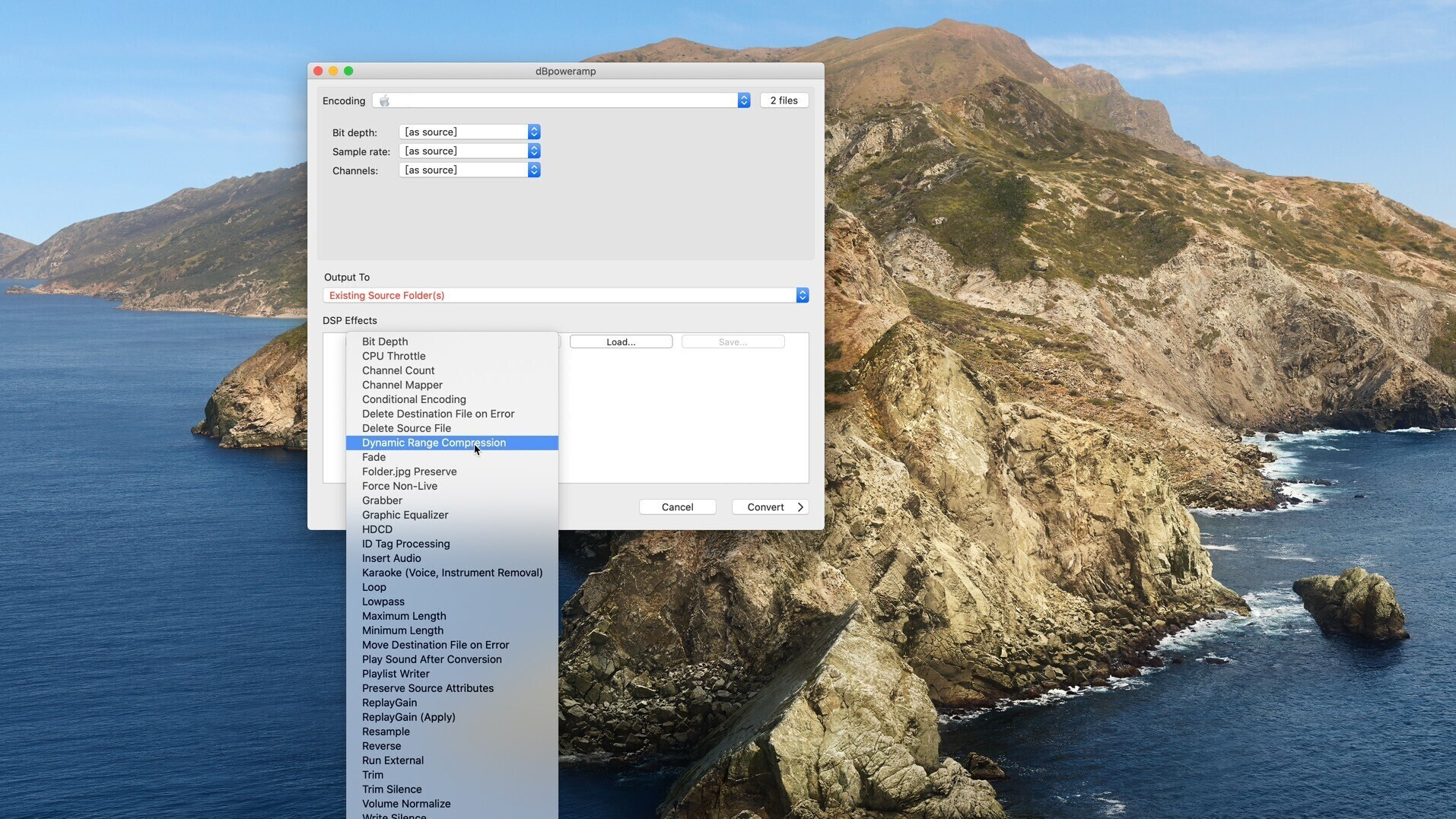Click the Convert button

tap(770, 507)
